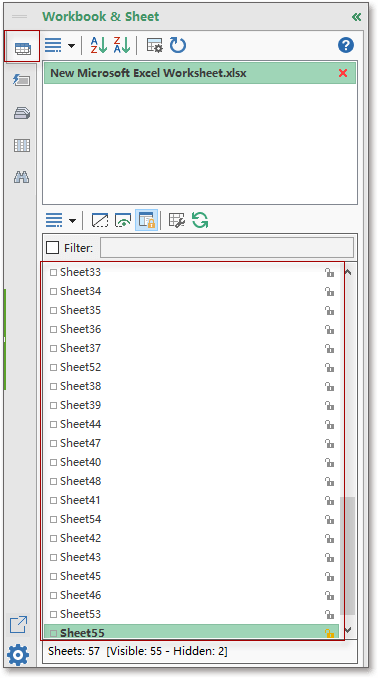
Task: Expand the workbook list view dropdown arrow
Action: (71, 45)
